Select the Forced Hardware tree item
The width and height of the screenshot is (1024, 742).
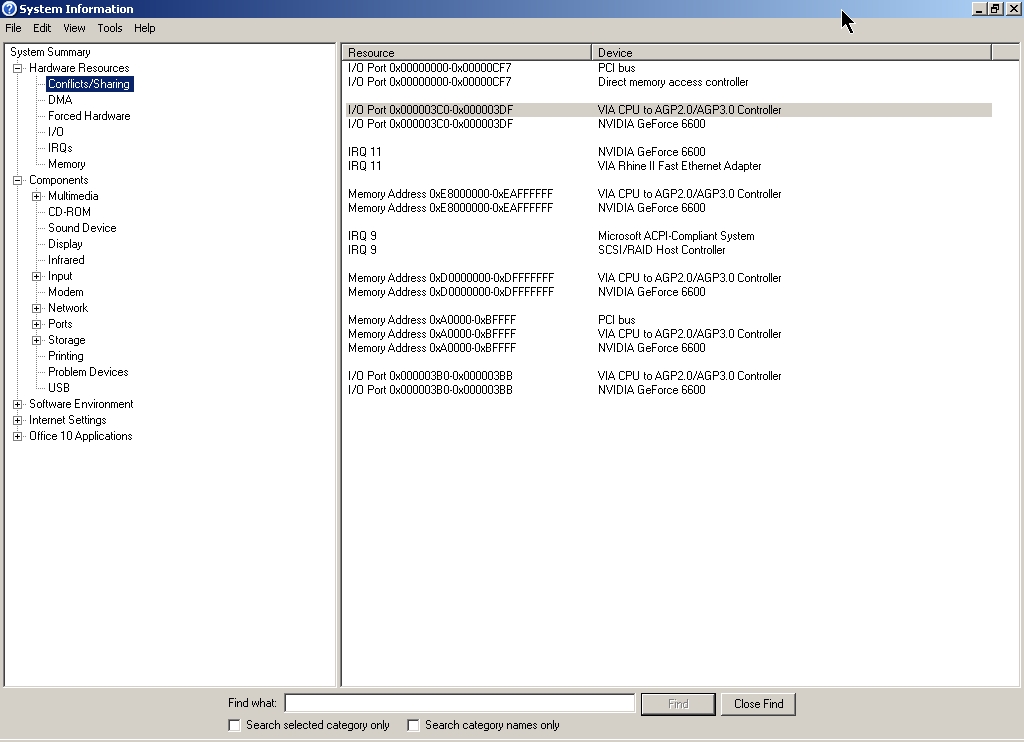[x=89, y=116]
